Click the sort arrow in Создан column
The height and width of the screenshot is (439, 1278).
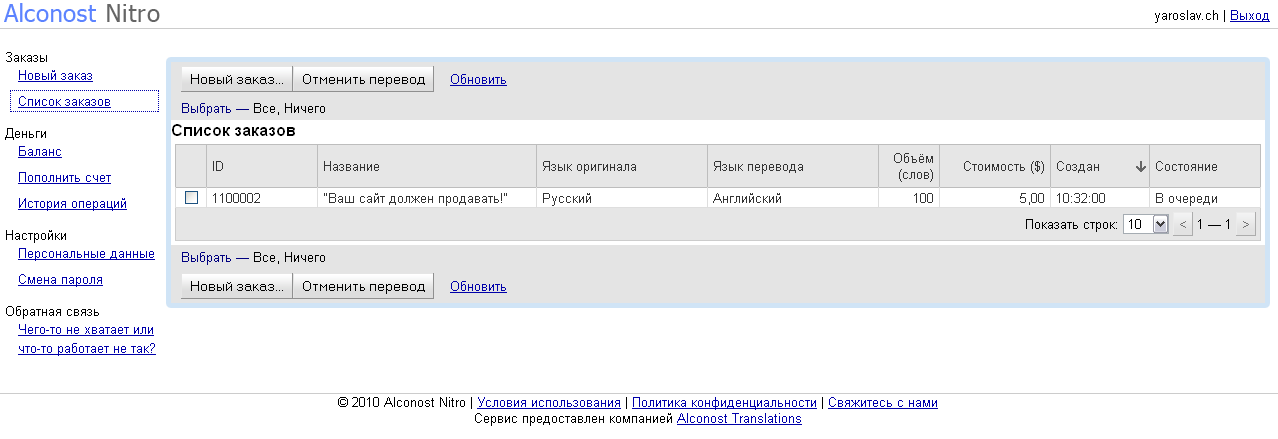[x=1140, y=167]
